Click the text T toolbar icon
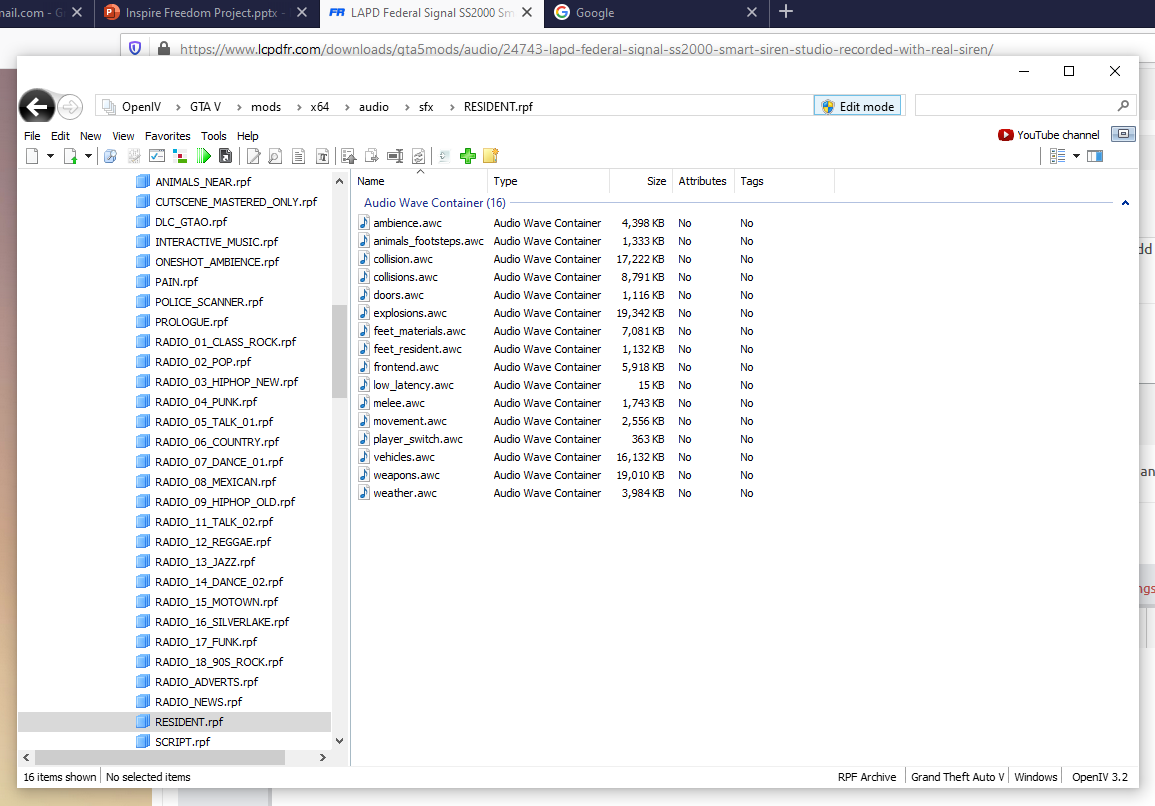 click(x=323, y=156)
